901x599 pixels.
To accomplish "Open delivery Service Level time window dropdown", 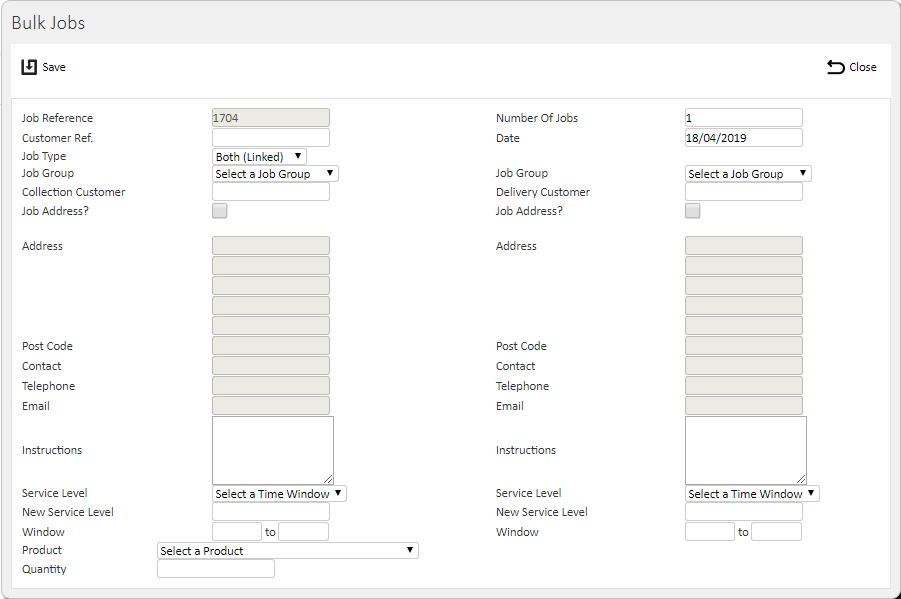I will [x=752, y=494].
